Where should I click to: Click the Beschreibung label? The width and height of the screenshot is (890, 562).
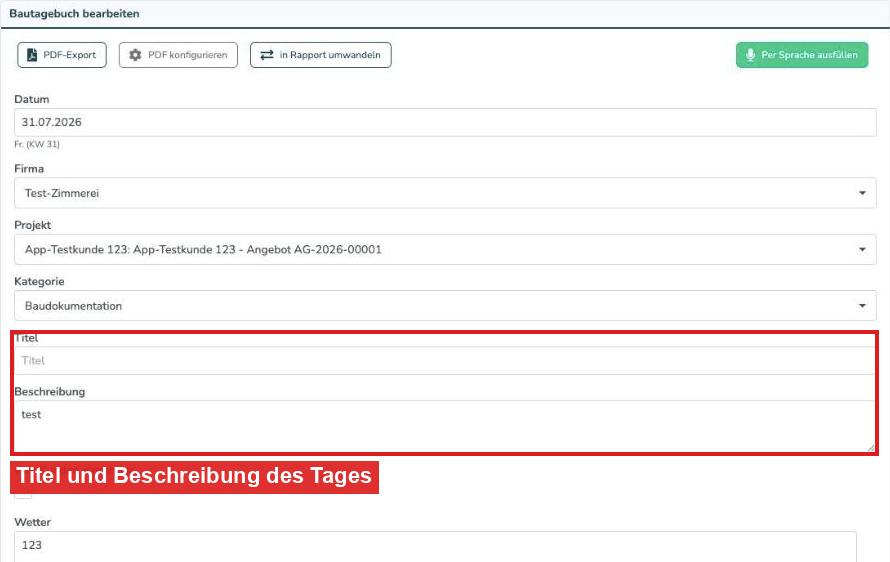[x=50, y=392]
